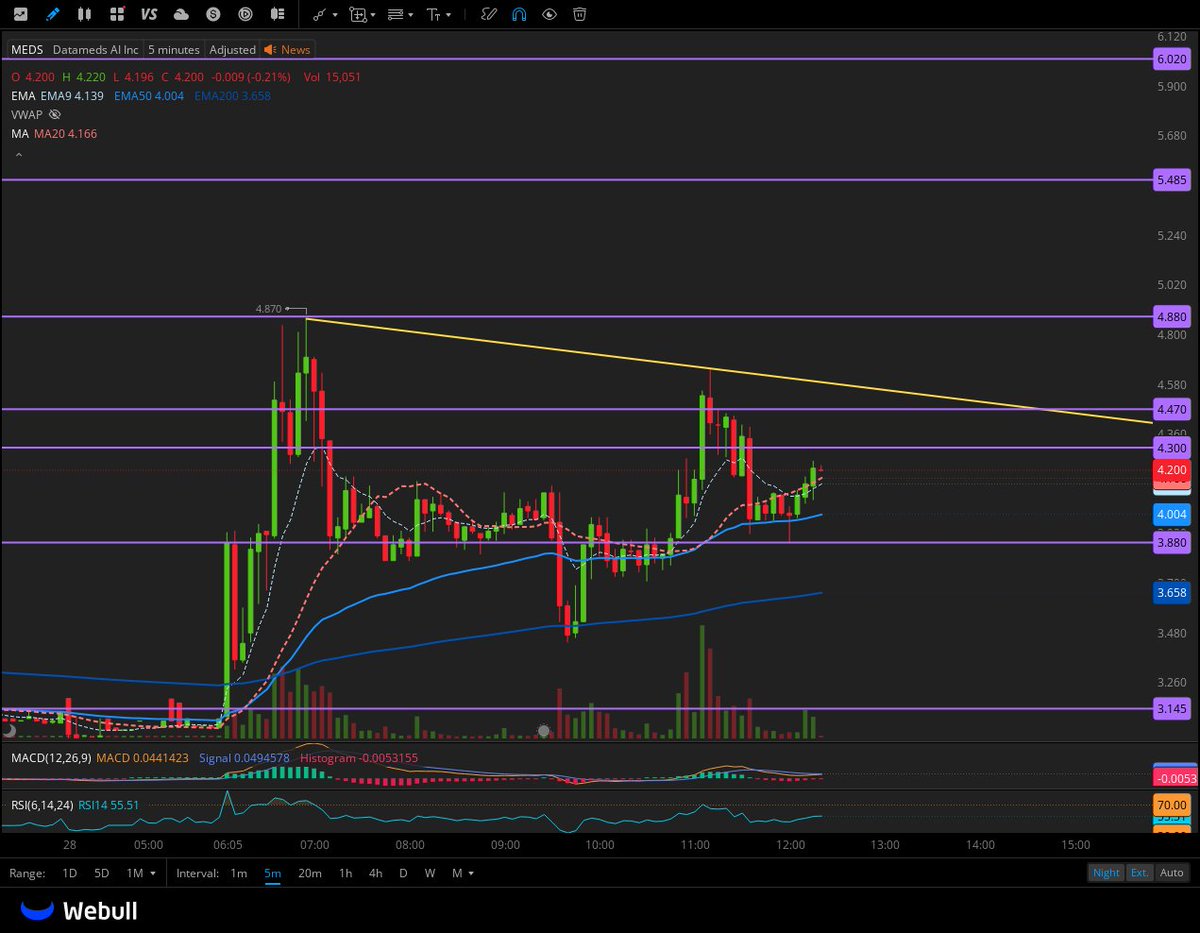Screen dimensions: 1200x933
Task: Click the cloud icon in toolbar
Action: pyautogui.click(x=181, y=14)
